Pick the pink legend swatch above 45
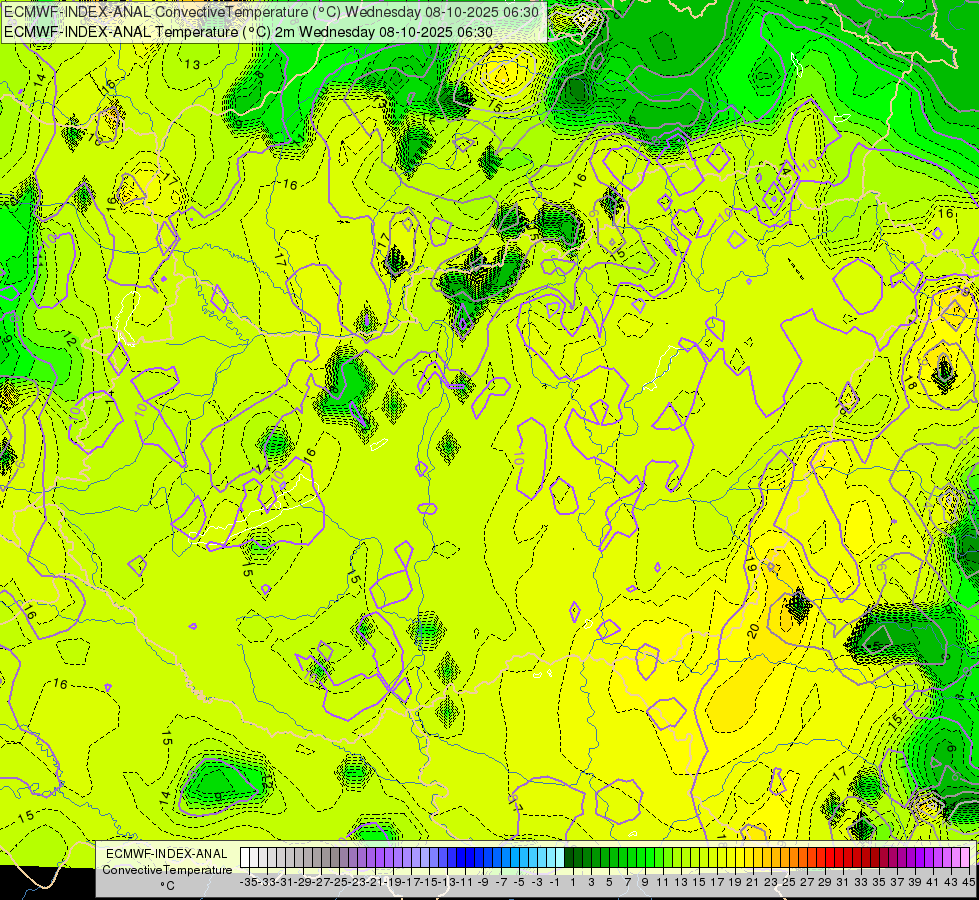The image size is (979, 900). click(965, 857)
